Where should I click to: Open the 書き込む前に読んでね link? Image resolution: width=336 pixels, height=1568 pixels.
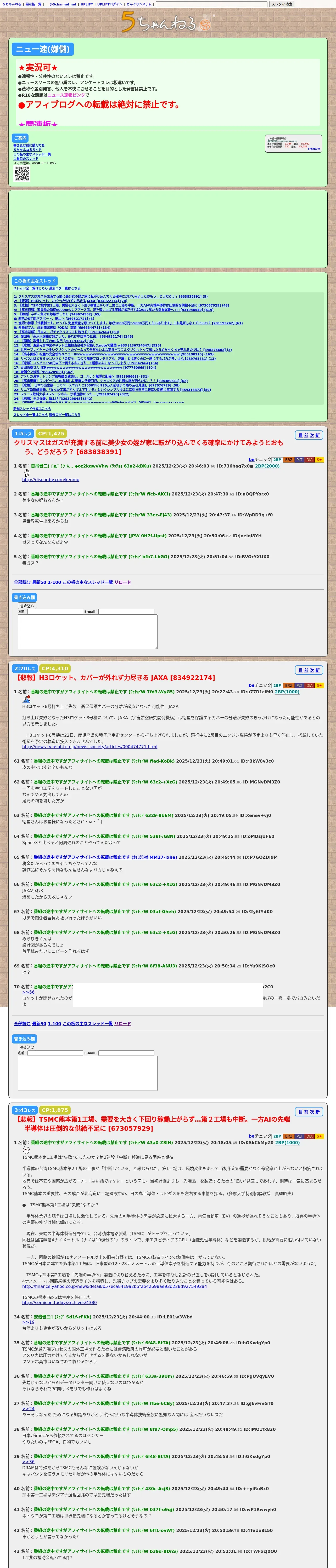(x=29, y=146)
